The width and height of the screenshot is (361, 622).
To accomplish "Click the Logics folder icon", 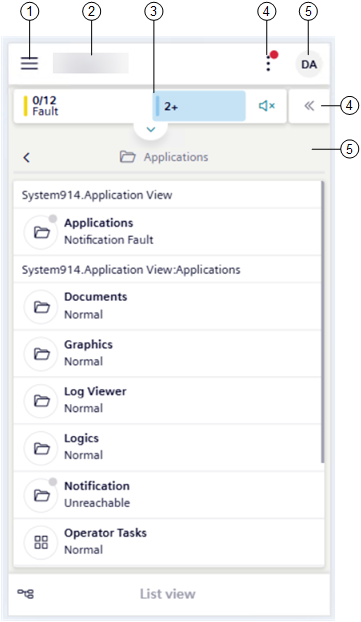I will tap(41, 448).
